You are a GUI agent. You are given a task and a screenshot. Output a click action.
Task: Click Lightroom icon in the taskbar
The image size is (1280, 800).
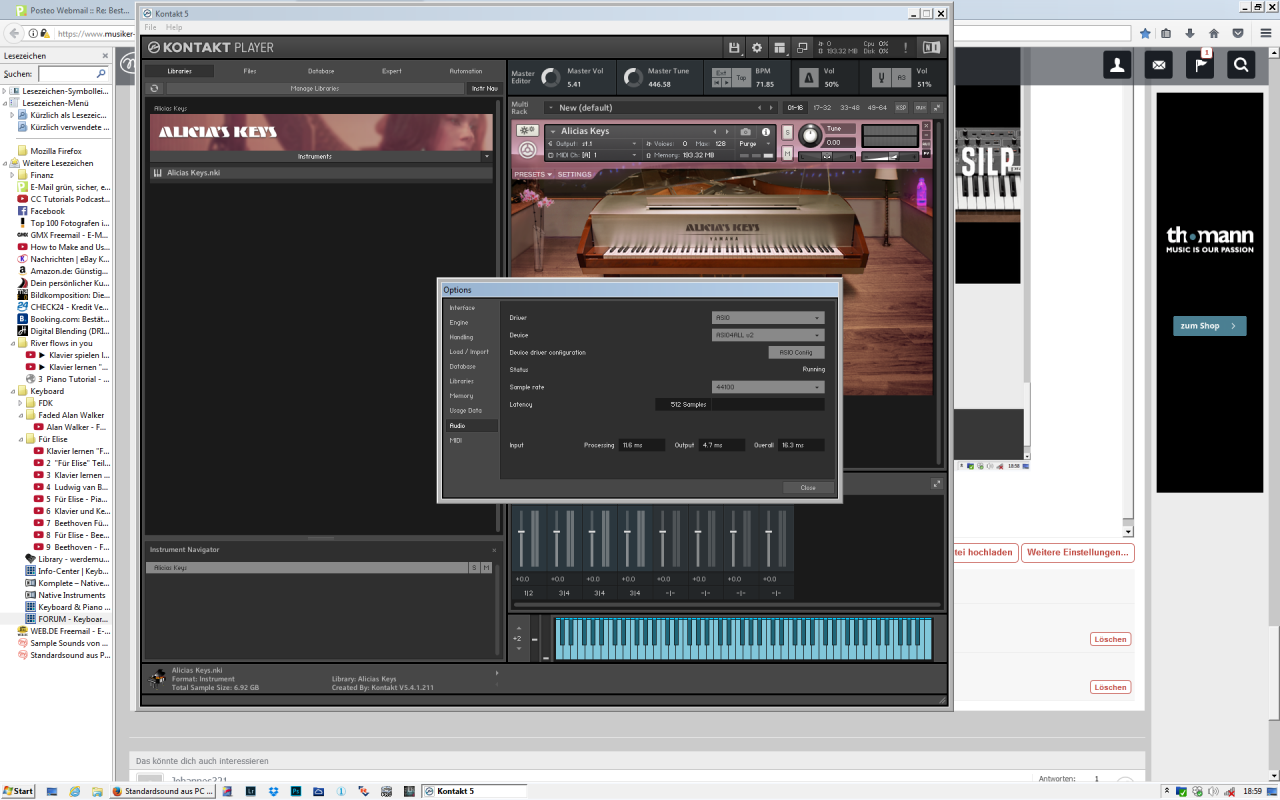click(x=251, y=791)
